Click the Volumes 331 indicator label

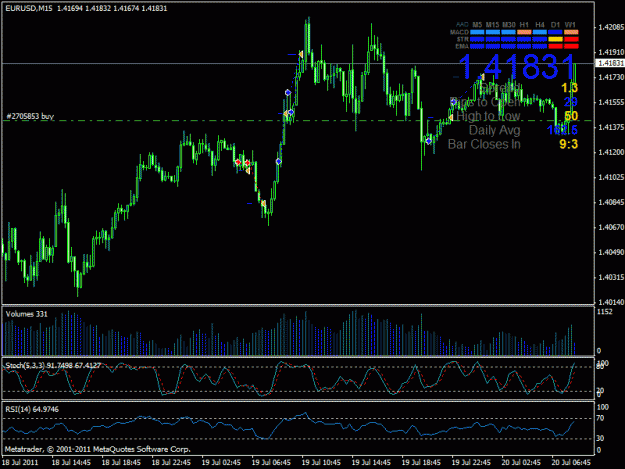27,314
